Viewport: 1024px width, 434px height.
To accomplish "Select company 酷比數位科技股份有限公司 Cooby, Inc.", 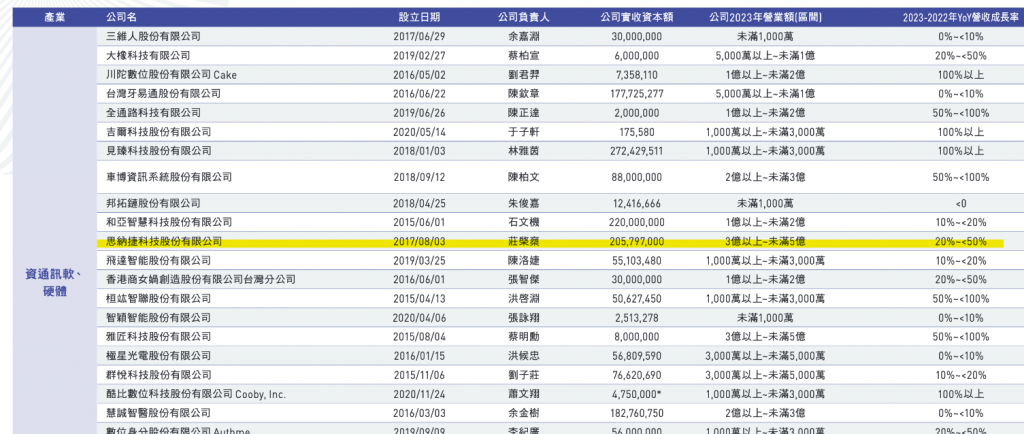I will 195,394.
